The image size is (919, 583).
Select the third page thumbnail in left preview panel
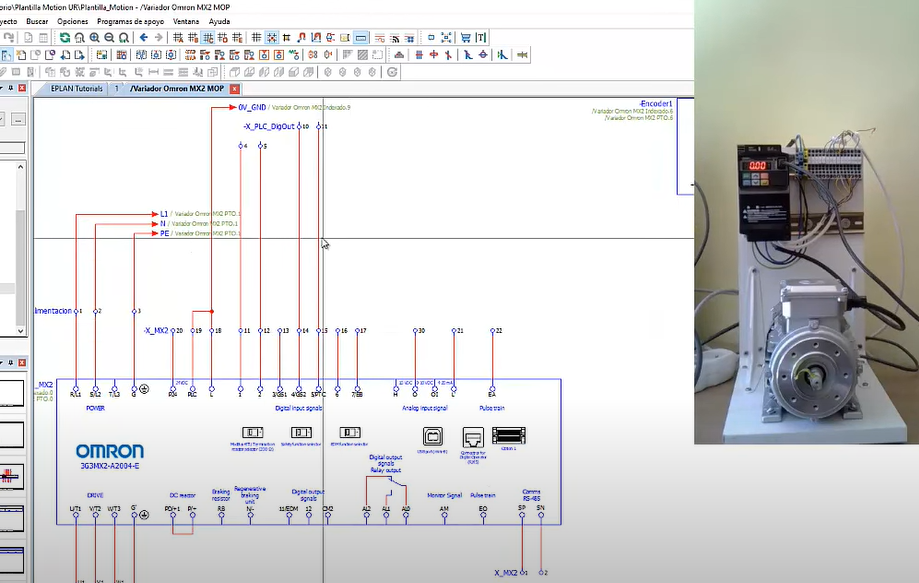pos(12,474)
